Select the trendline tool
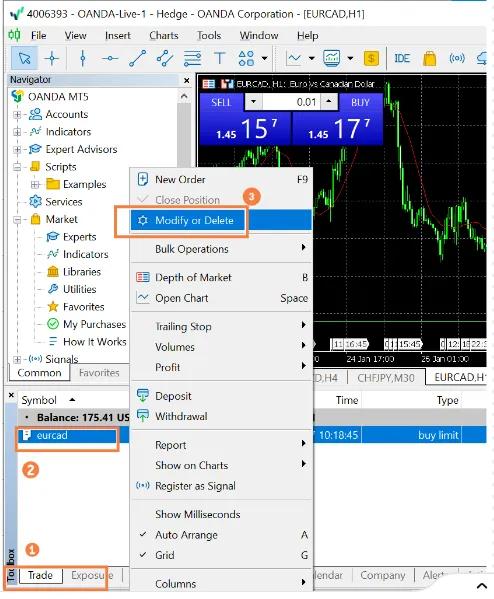 coord(138,58)
